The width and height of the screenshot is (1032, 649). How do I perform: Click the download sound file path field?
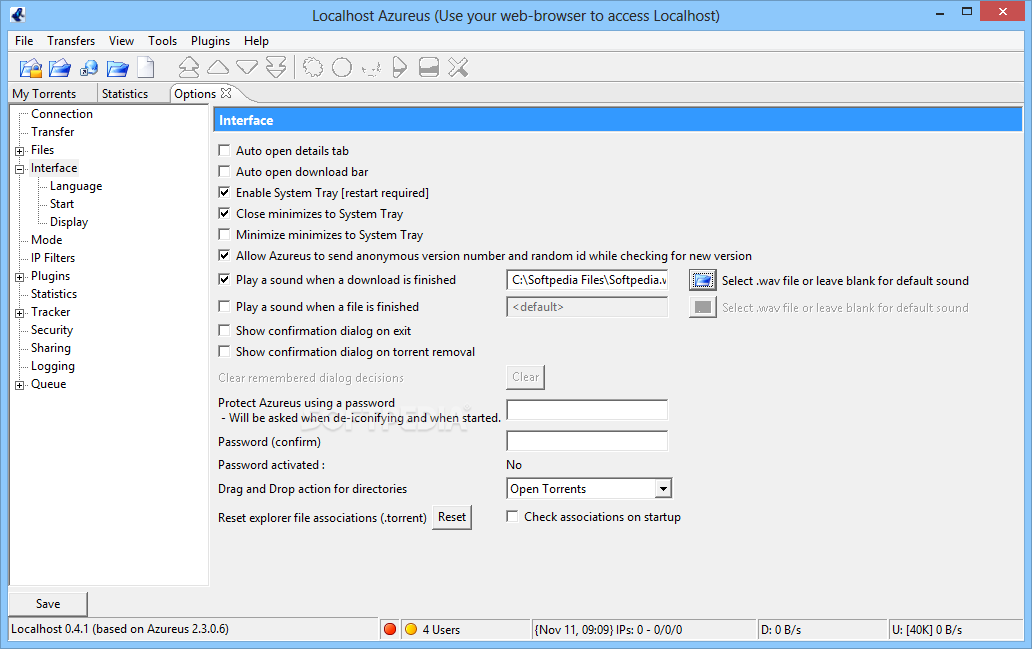point(587,280)
